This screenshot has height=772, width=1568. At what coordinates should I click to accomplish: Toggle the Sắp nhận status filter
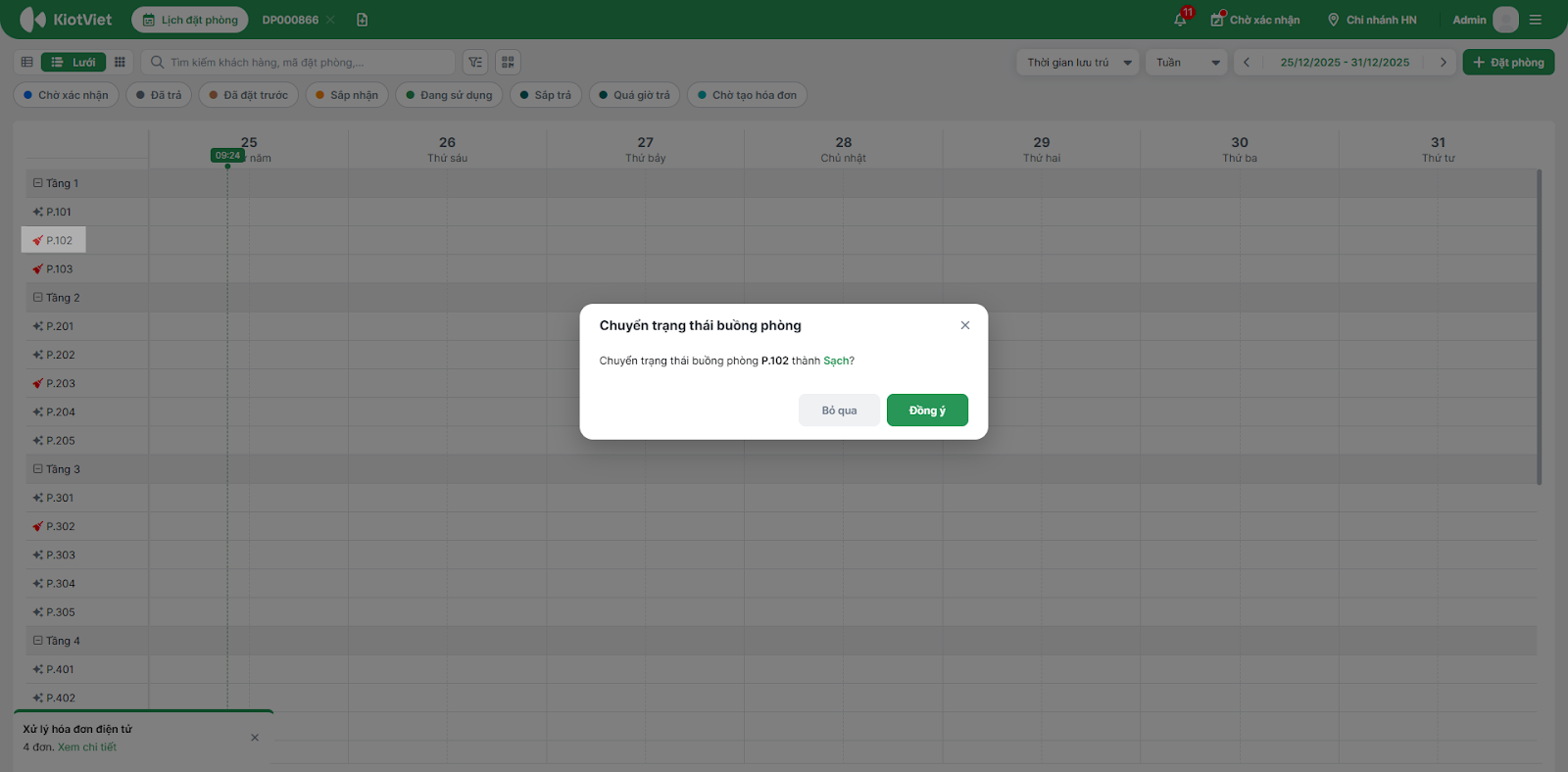point(347,95)
